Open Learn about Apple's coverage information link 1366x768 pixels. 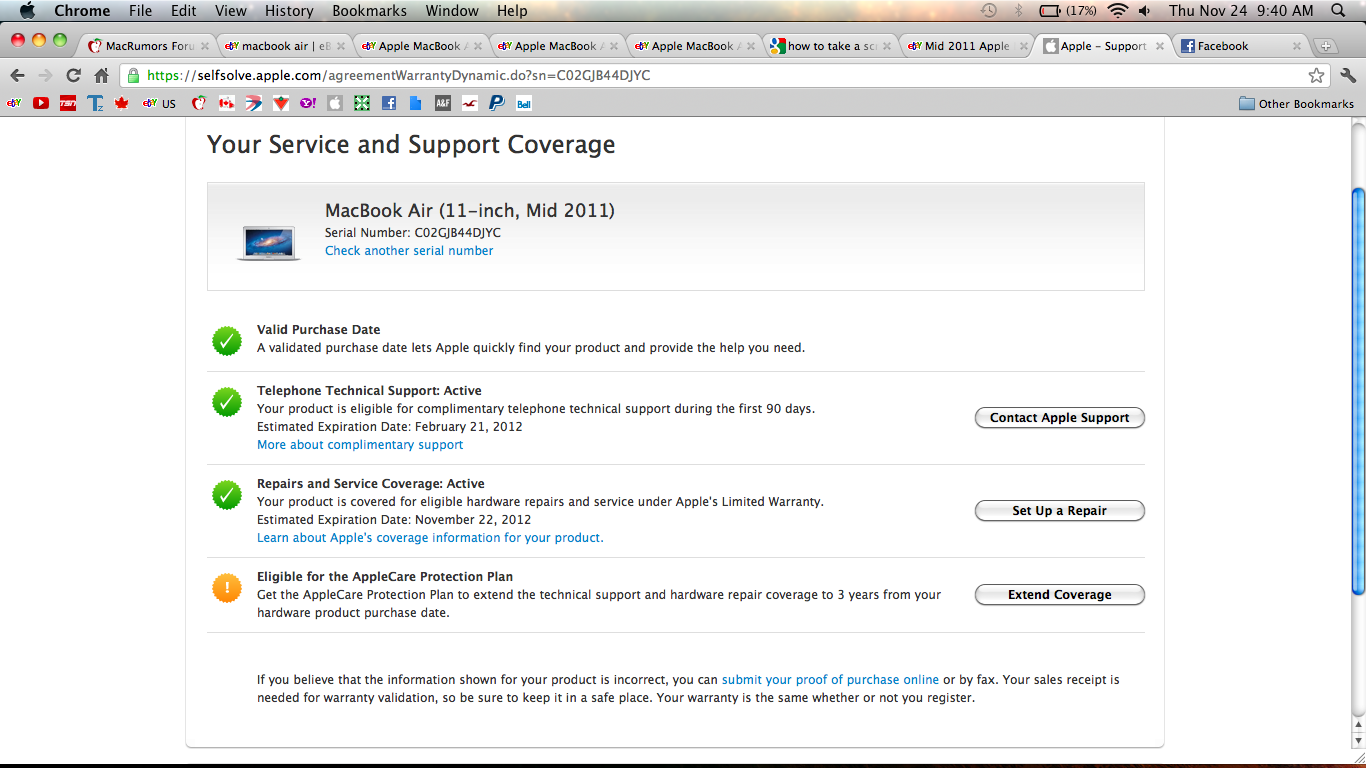[x=430, y=538]
